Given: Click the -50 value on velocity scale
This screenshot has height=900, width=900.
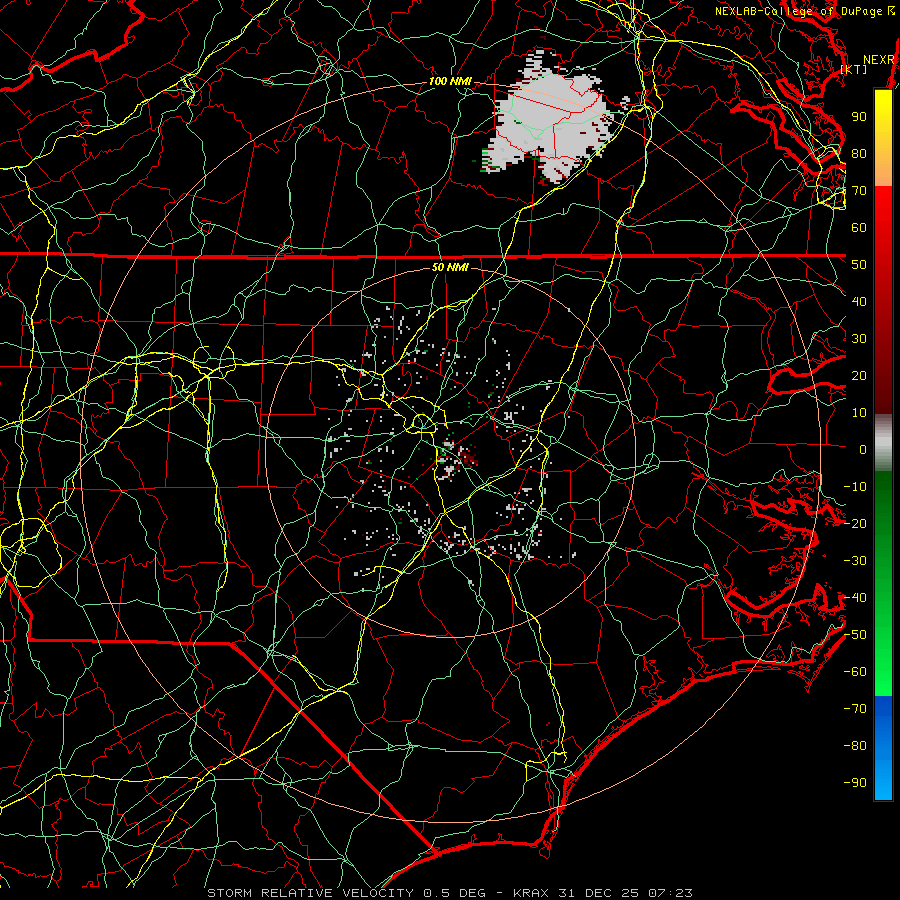Looking at the screenshot, I should tap(855, 635).
